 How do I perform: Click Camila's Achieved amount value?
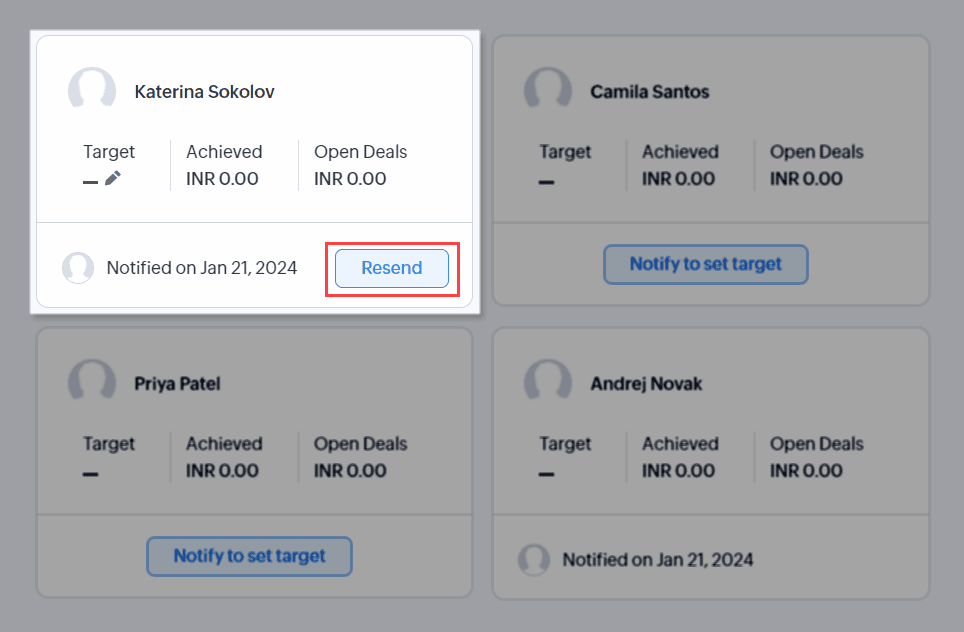pos(678,179)
